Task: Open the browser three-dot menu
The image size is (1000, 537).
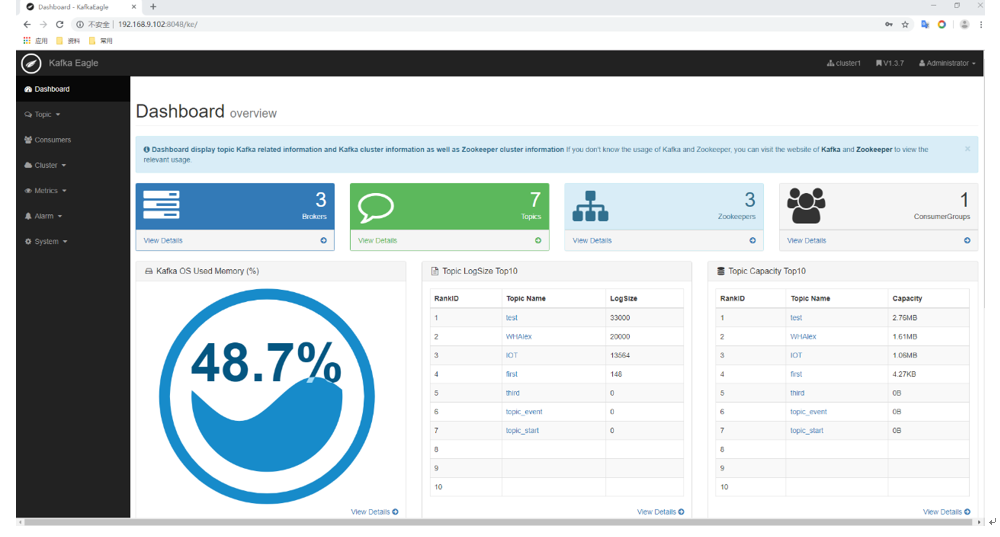Action: (x=981, y=24)
